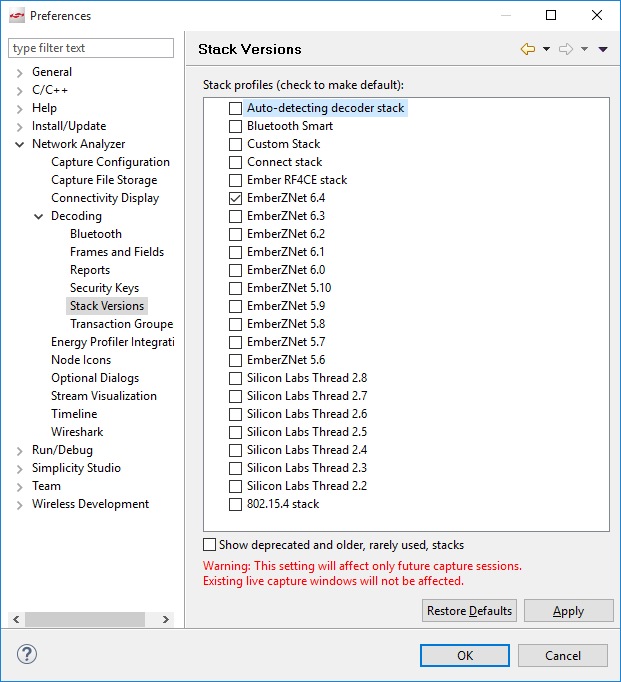
Task: Expand the C/C++ preferences node
Action: tap(20, 90)
